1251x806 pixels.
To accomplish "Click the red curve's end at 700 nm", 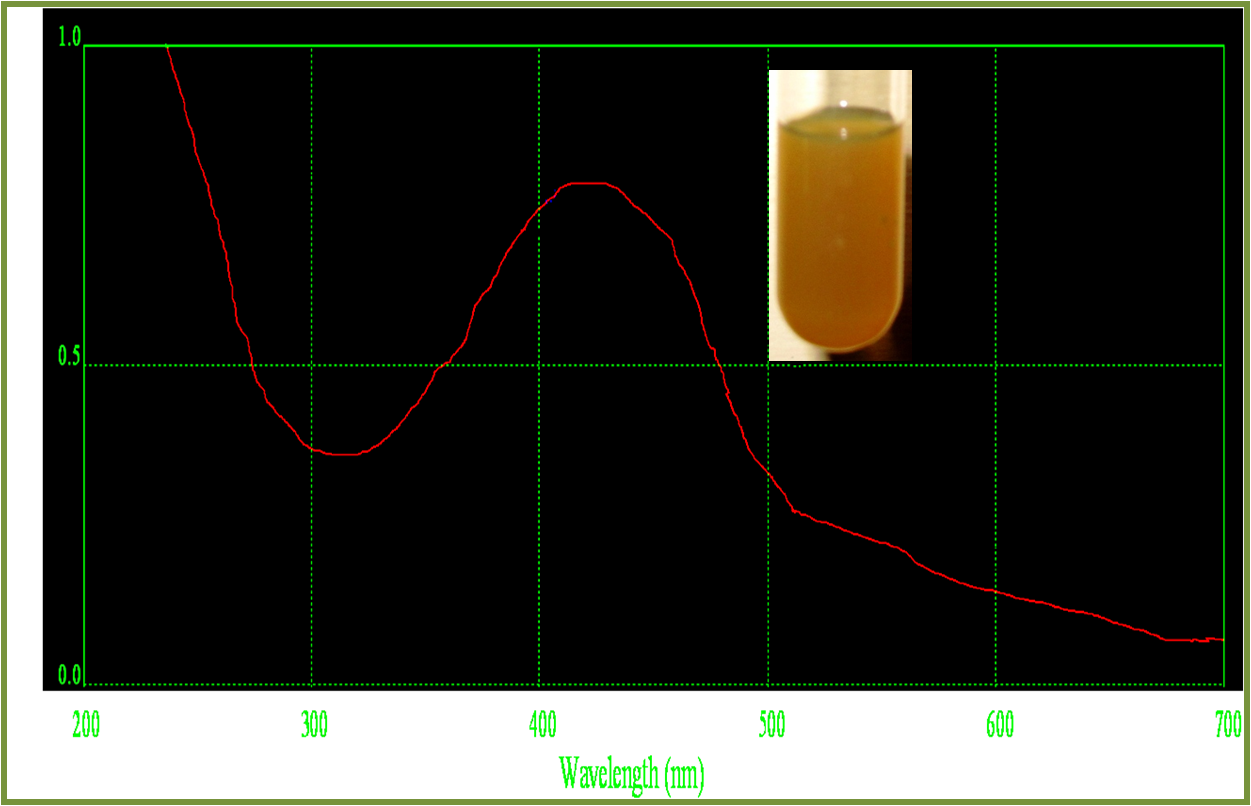I will click(x=1222, y=639).
